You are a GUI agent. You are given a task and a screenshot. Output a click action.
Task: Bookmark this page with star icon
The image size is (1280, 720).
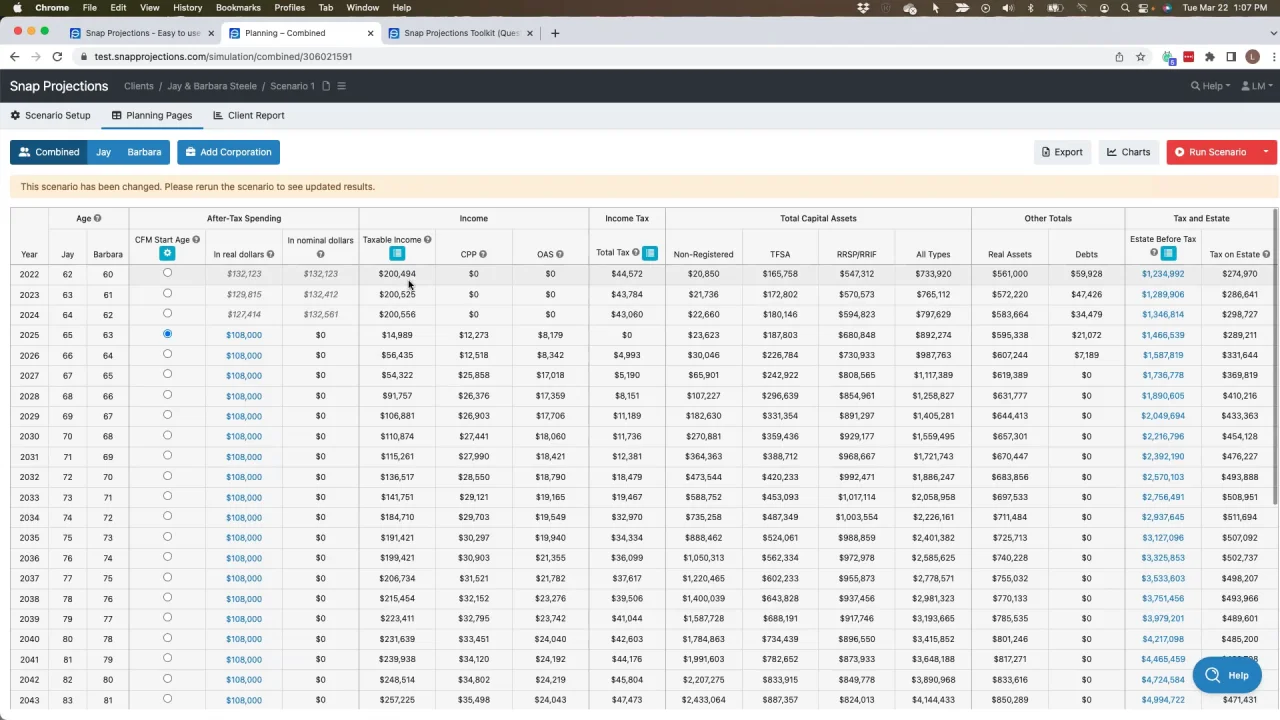(x=1140, y=57)
